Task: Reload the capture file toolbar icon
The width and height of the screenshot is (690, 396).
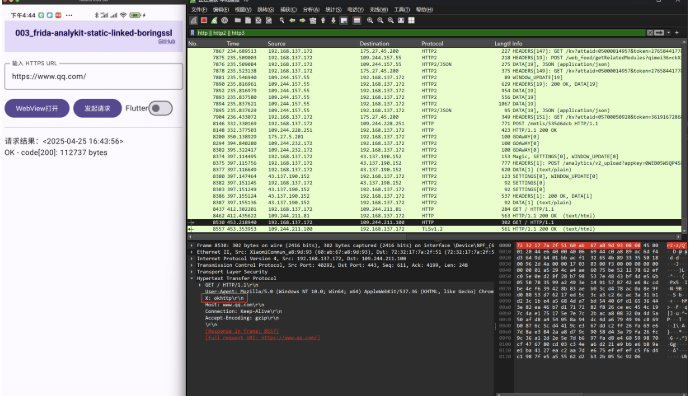Action: coord(268,20)
